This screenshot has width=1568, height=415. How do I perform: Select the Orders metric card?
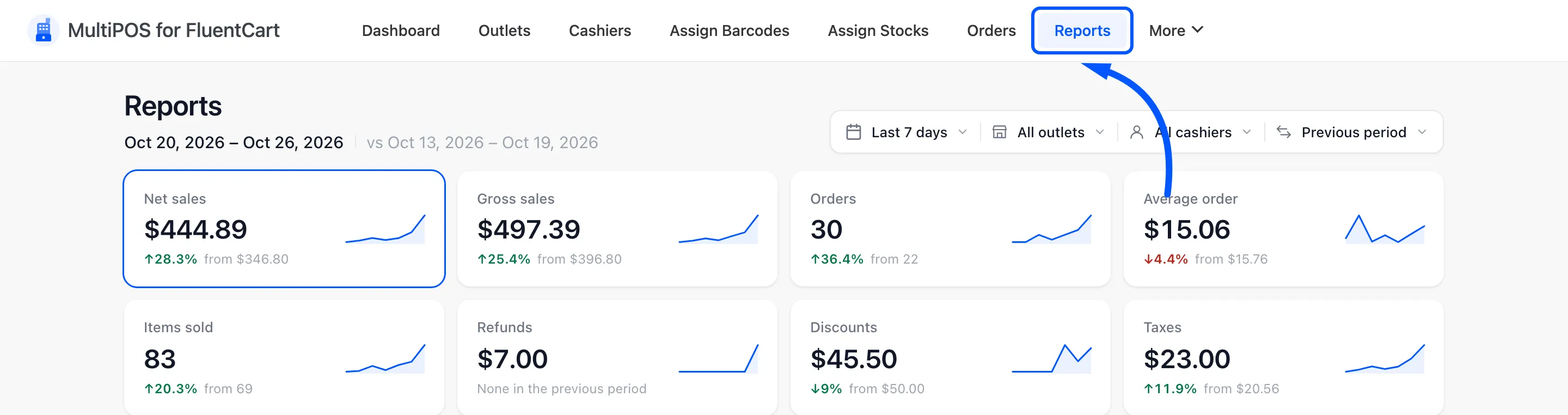pos(950,229)
